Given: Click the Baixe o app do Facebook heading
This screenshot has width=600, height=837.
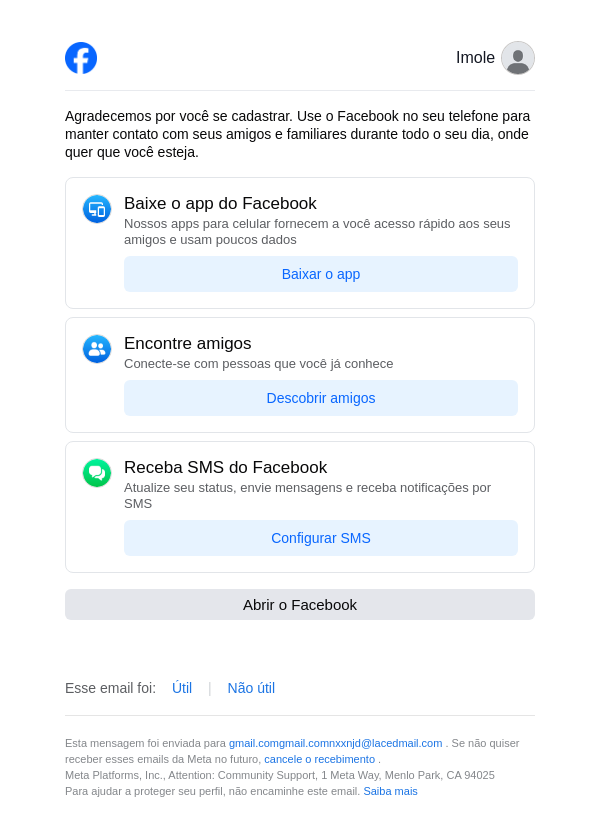Looking at the screenshot, I should pos(220,204).
